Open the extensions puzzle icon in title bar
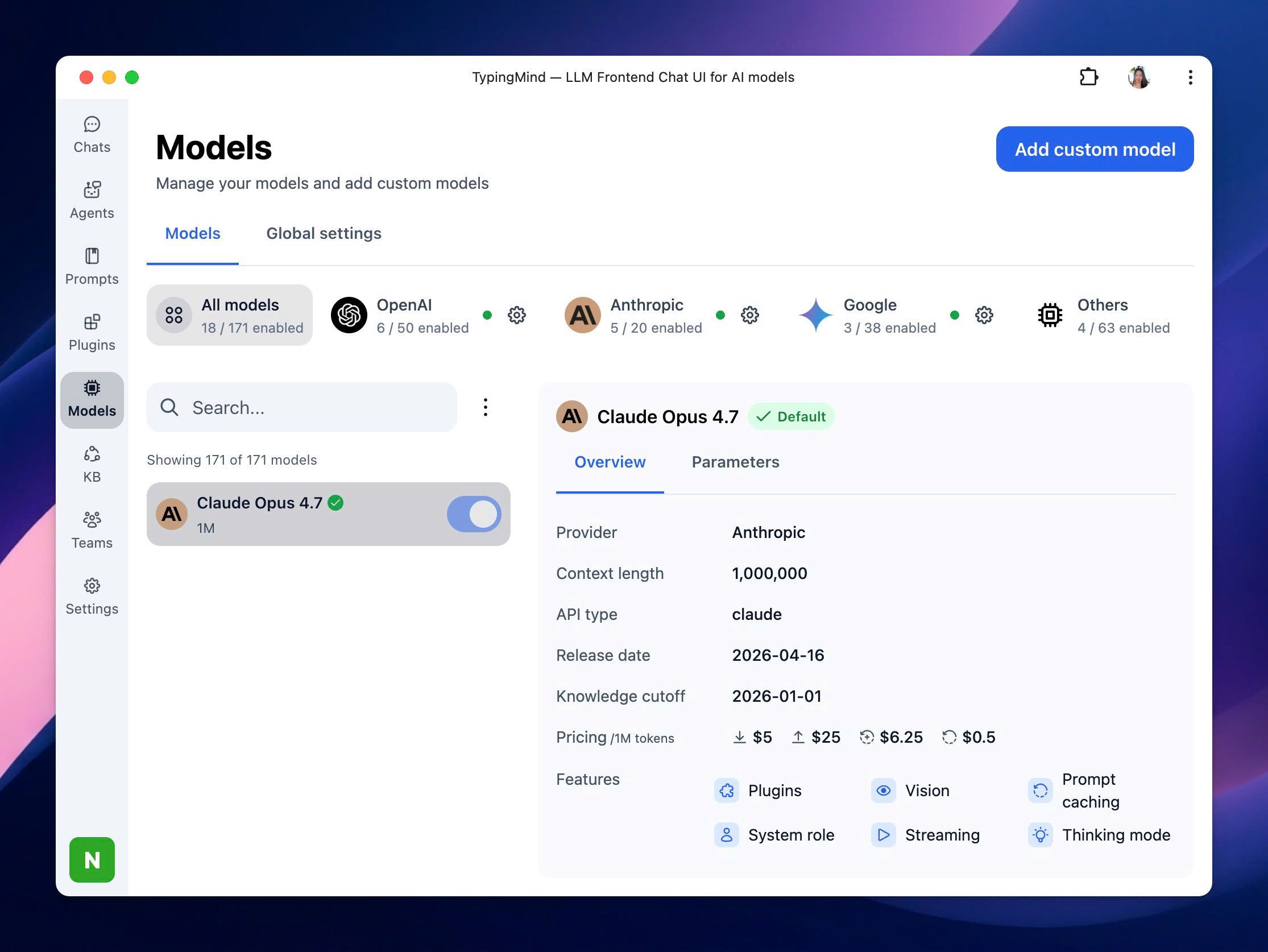Screen dimensions: 1268x952 pos(1088,77)
